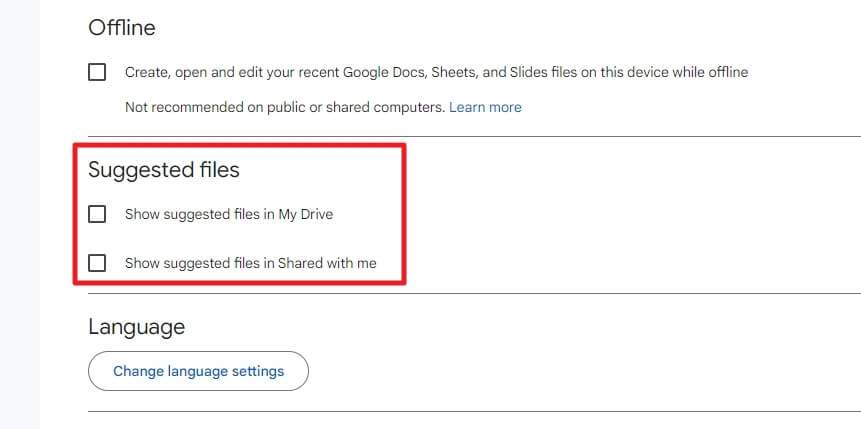Tick the My Drive suggested files checkbox
The width and height of the screenshot is (861, 429).
pos(97,214)
